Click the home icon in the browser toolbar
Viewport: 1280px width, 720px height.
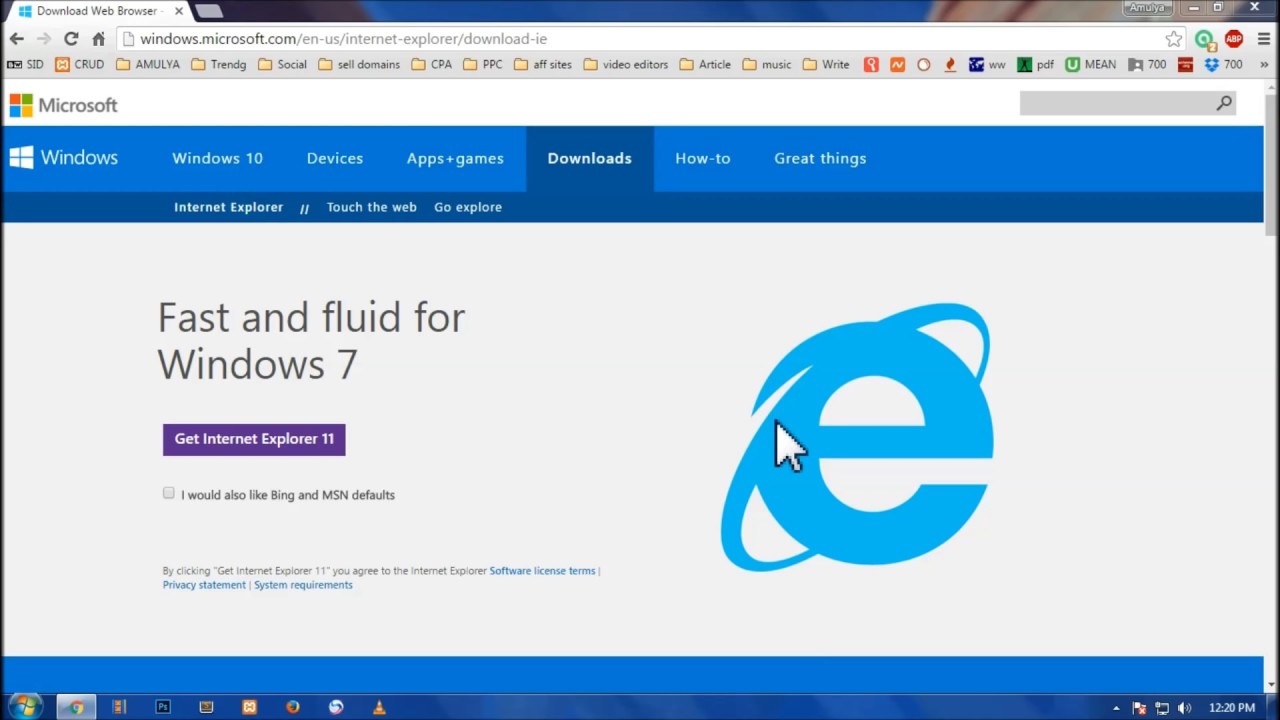point(98,38)
